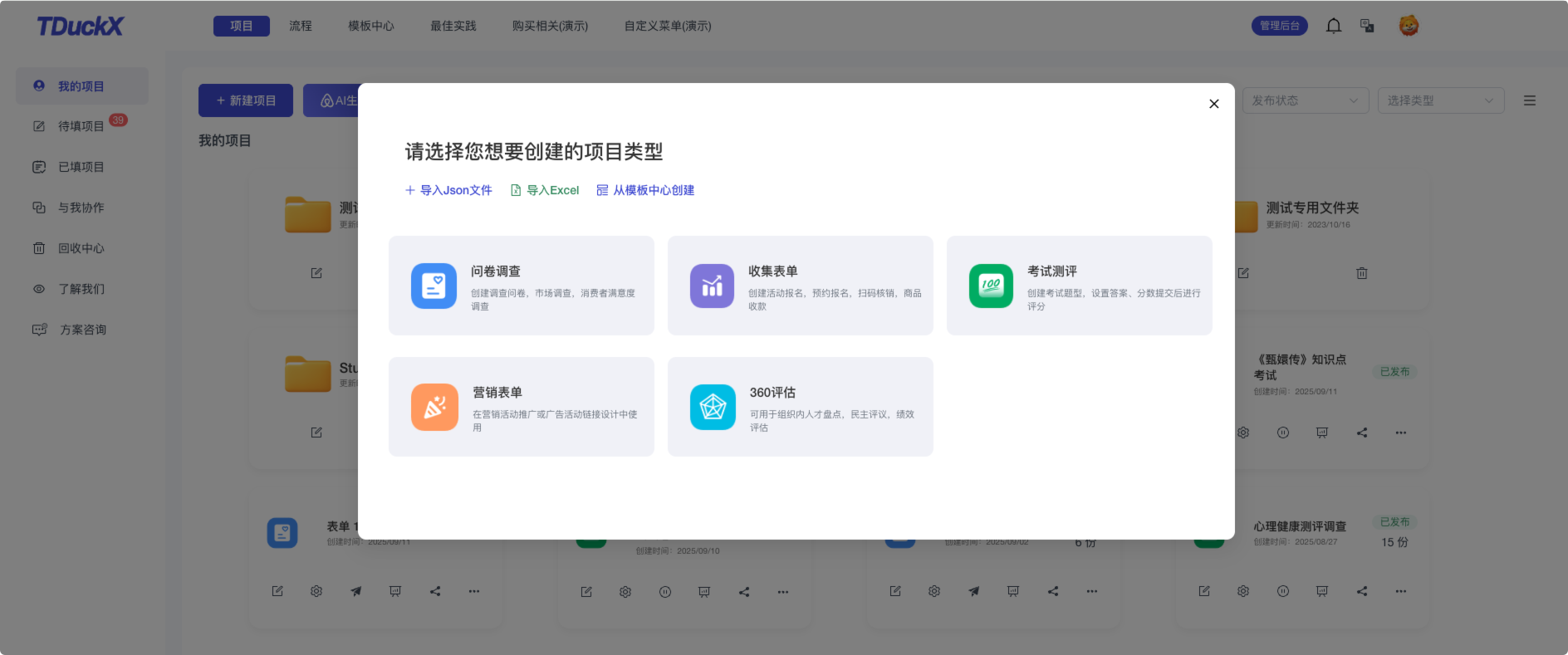This screenshot has height=655, width=1568.
Task: Go to 与我协作 in the sidebar
Action: coord(82,208)
